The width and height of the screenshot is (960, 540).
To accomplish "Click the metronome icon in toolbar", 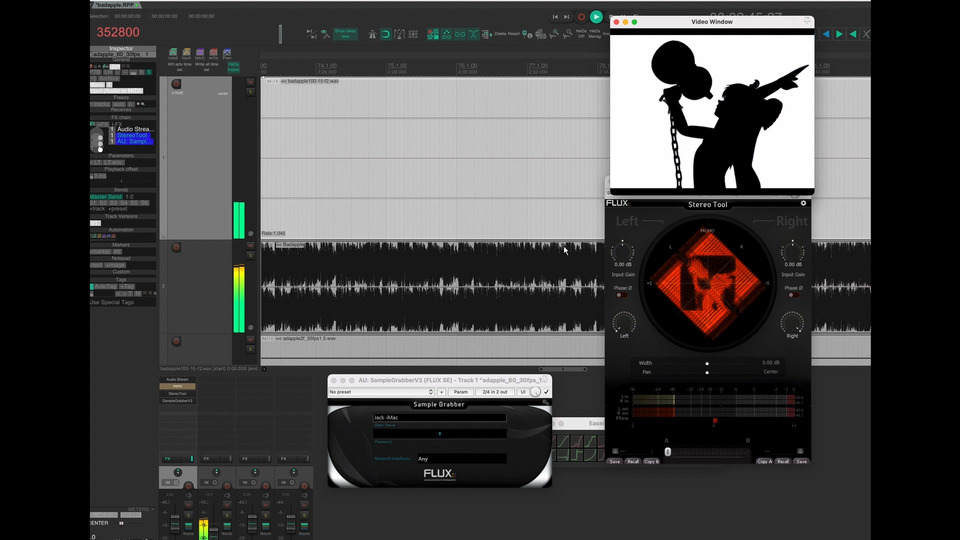I will [372, 34].
